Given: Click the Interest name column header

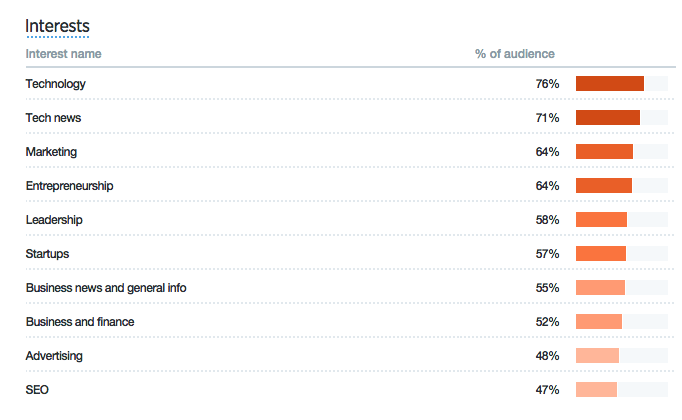Looking at the screenshot, I should pos(63,54).
